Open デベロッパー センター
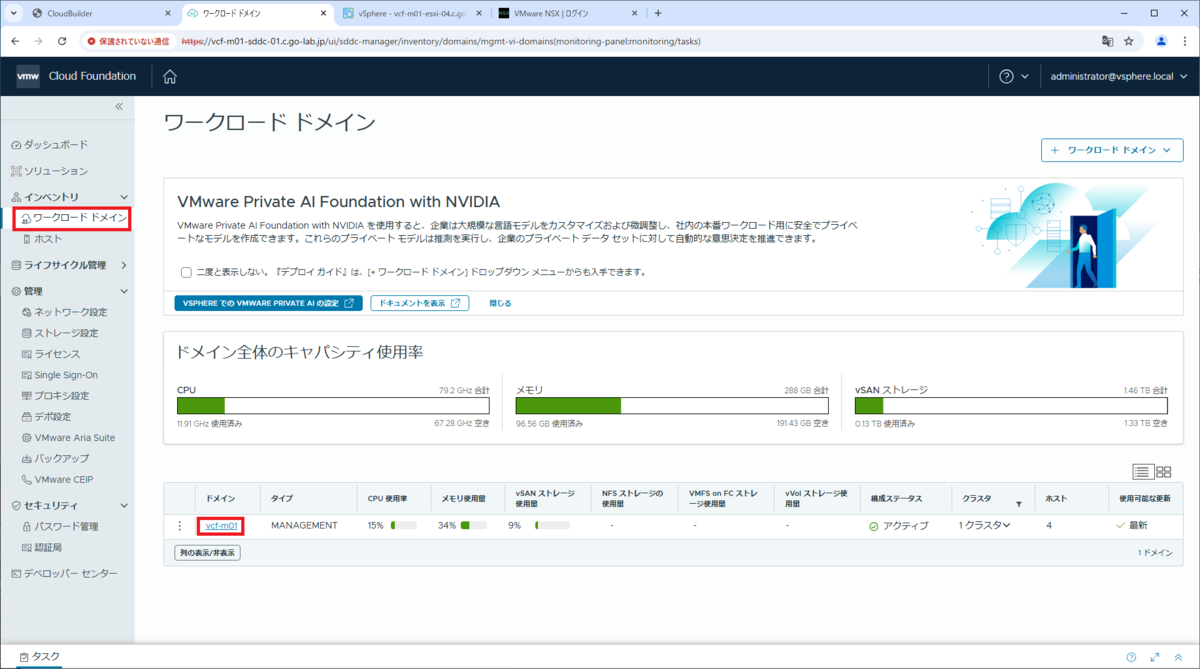Viewport: 1200px width, 669px height. (x=64, y=574)
